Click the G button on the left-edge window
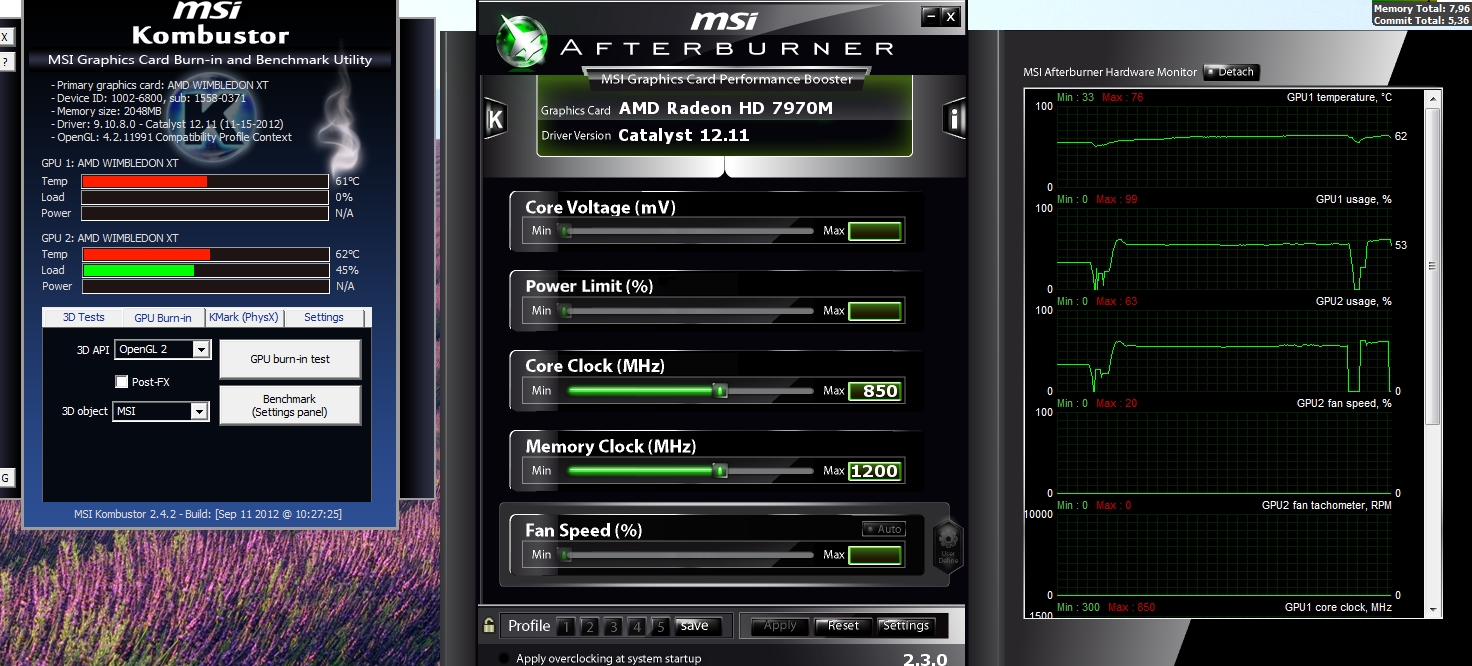Screen dimensions: 1472x666 pos(5,478)
